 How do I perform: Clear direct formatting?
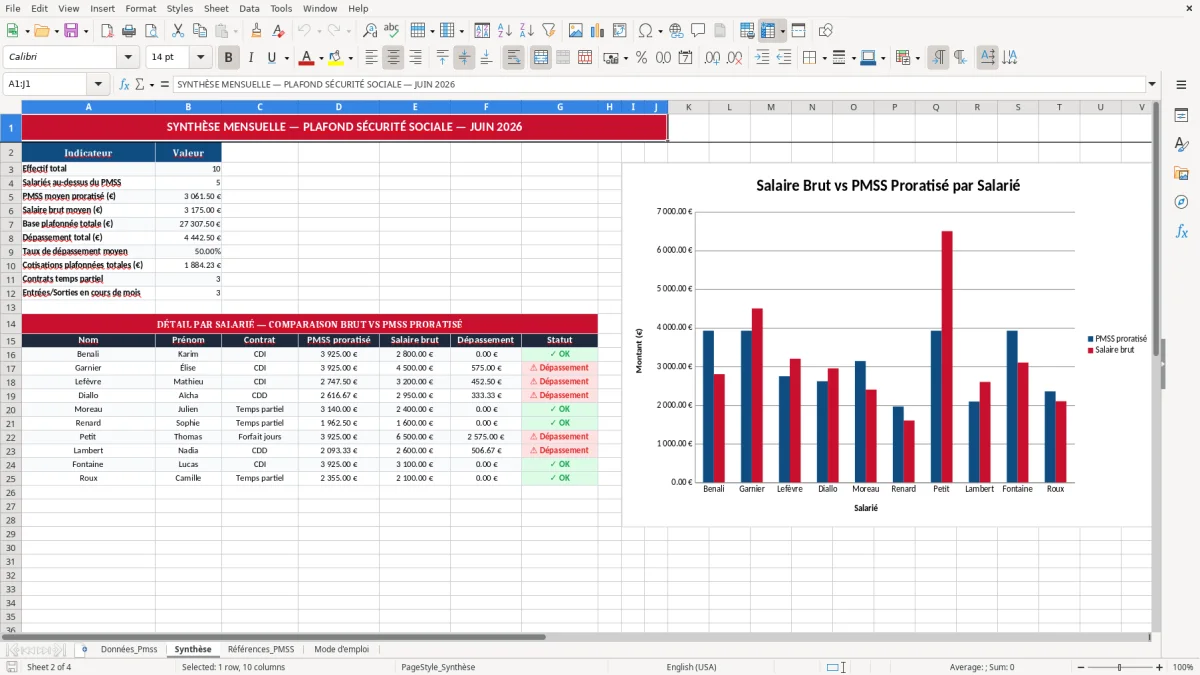click(279, 31)
